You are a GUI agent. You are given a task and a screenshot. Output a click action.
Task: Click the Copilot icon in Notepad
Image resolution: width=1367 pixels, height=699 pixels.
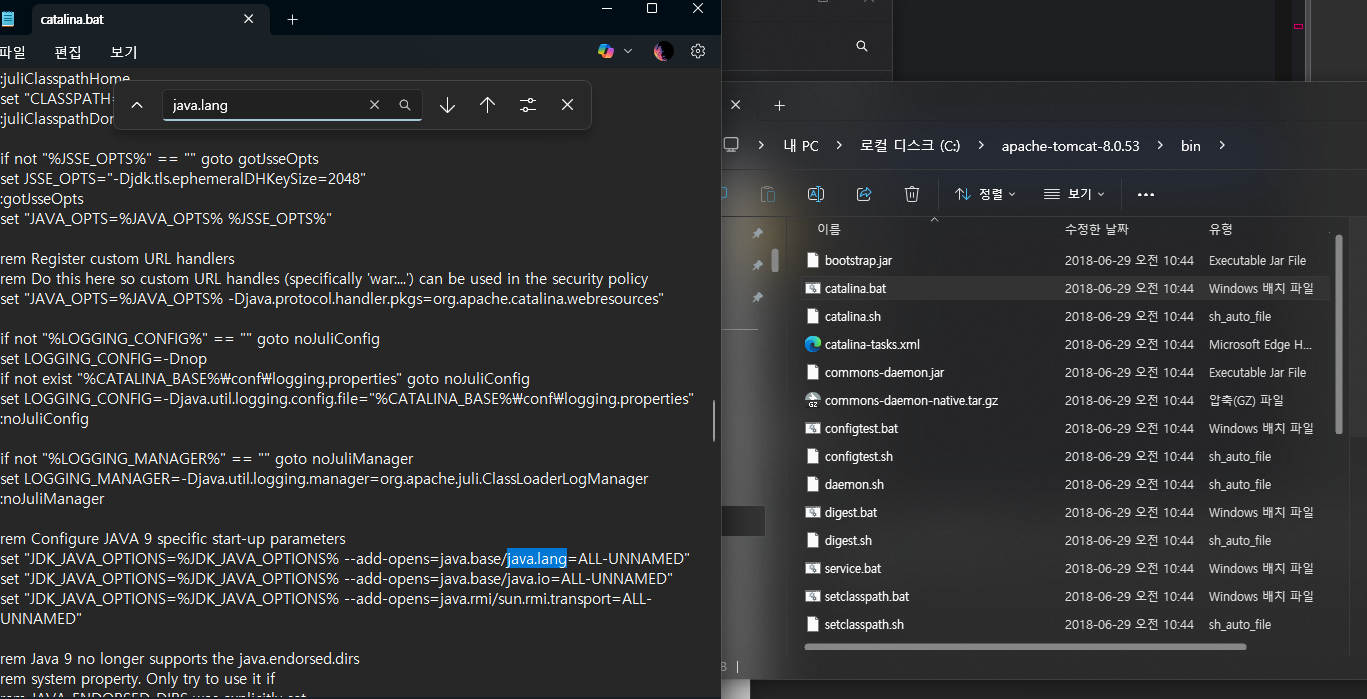coord(606,51)
